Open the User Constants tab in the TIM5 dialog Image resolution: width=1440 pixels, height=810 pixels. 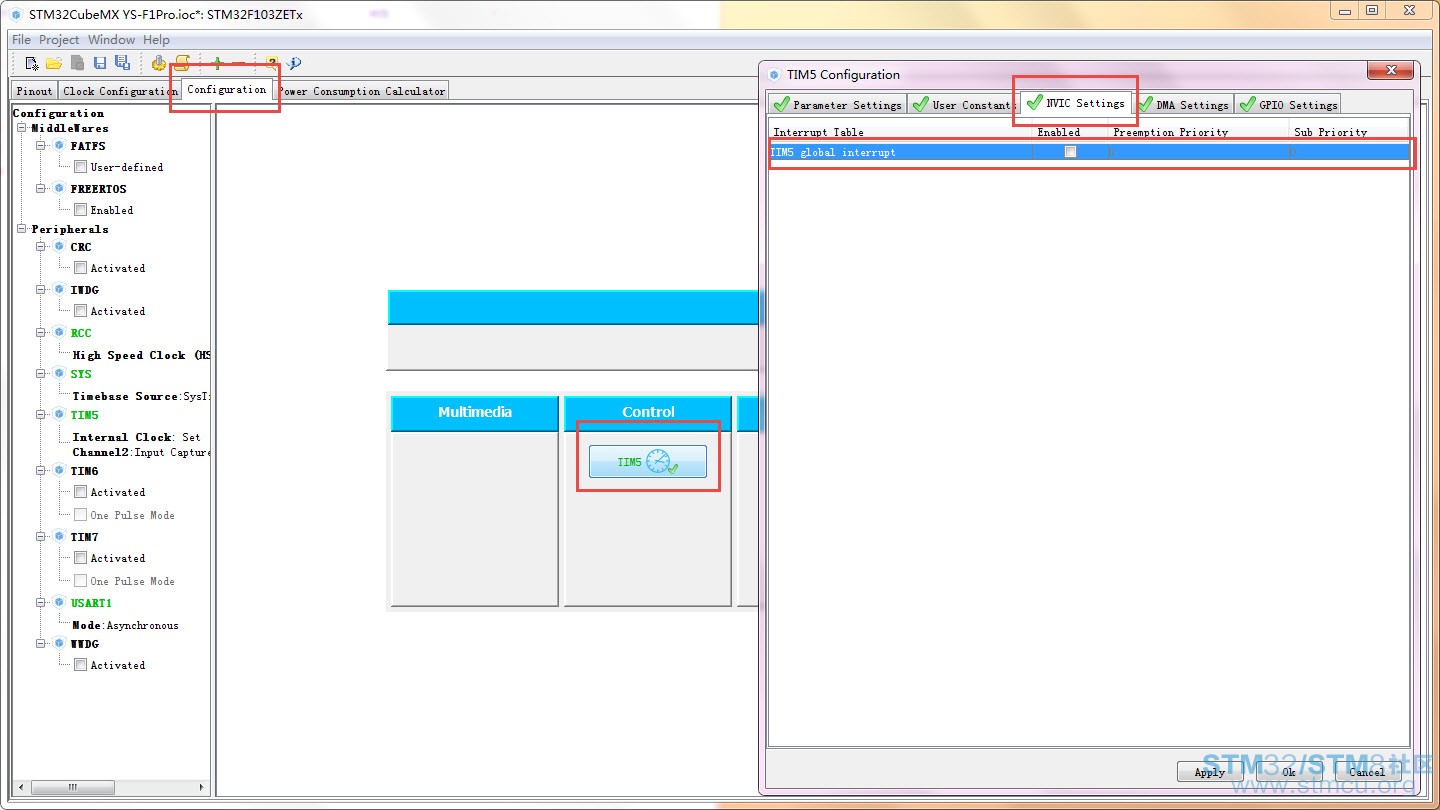pos(963,104)
